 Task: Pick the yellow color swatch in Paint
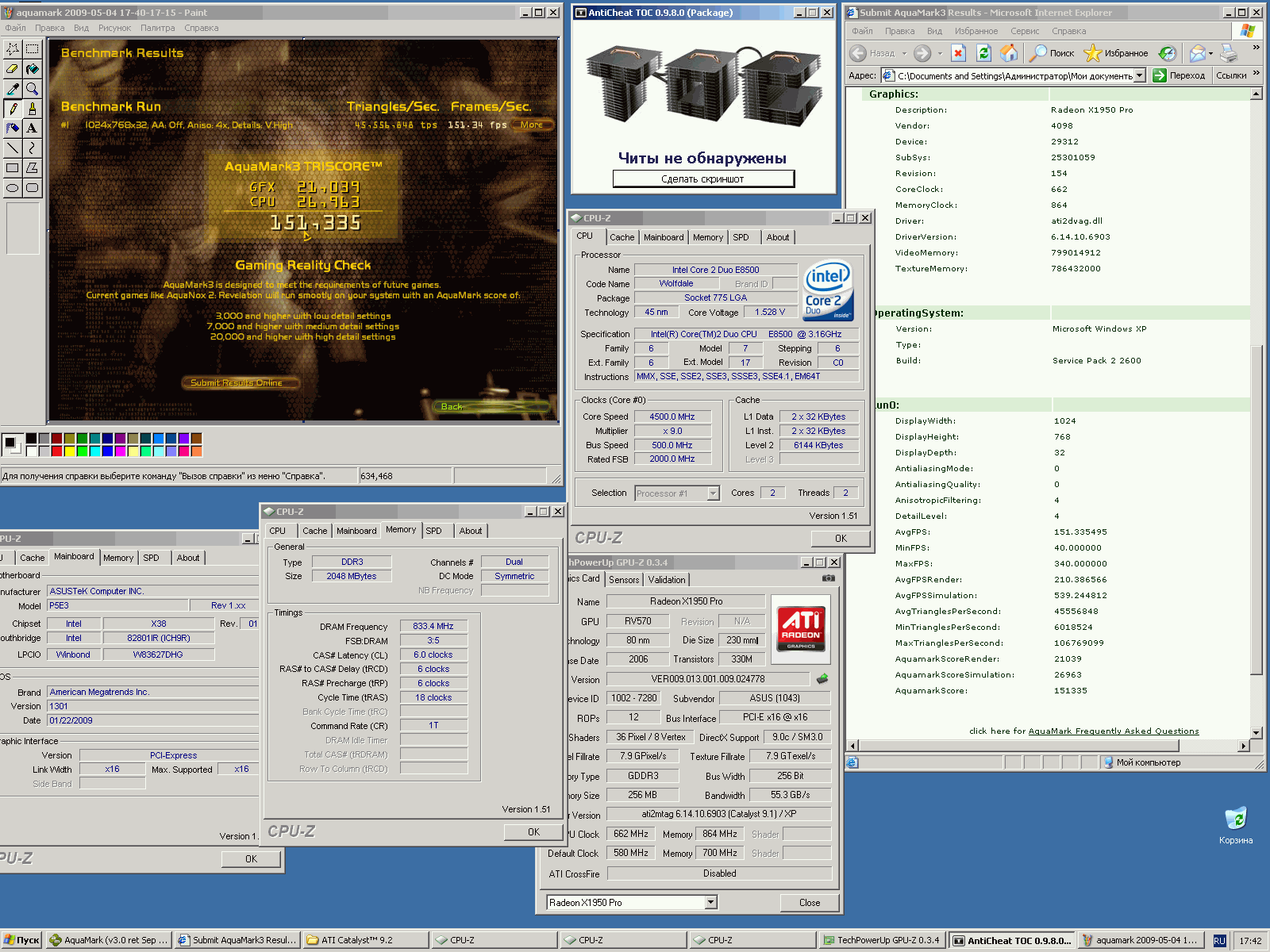point(70,451)
